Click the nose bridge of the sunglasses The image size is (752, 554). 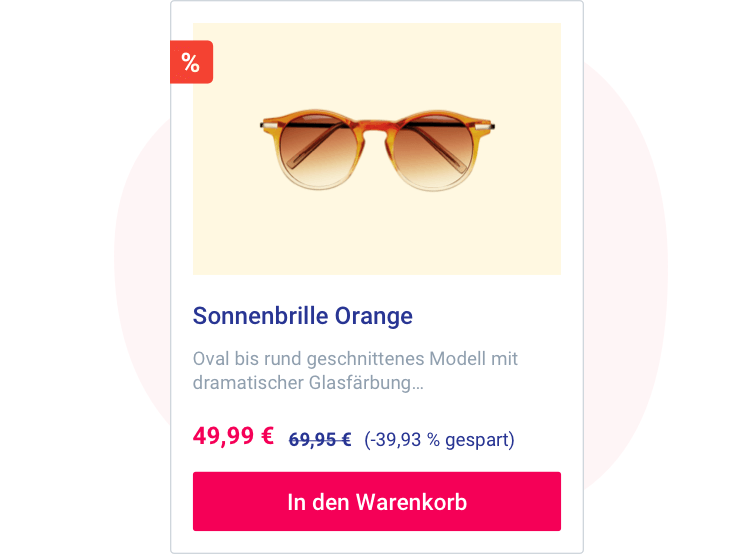(376, 130)
